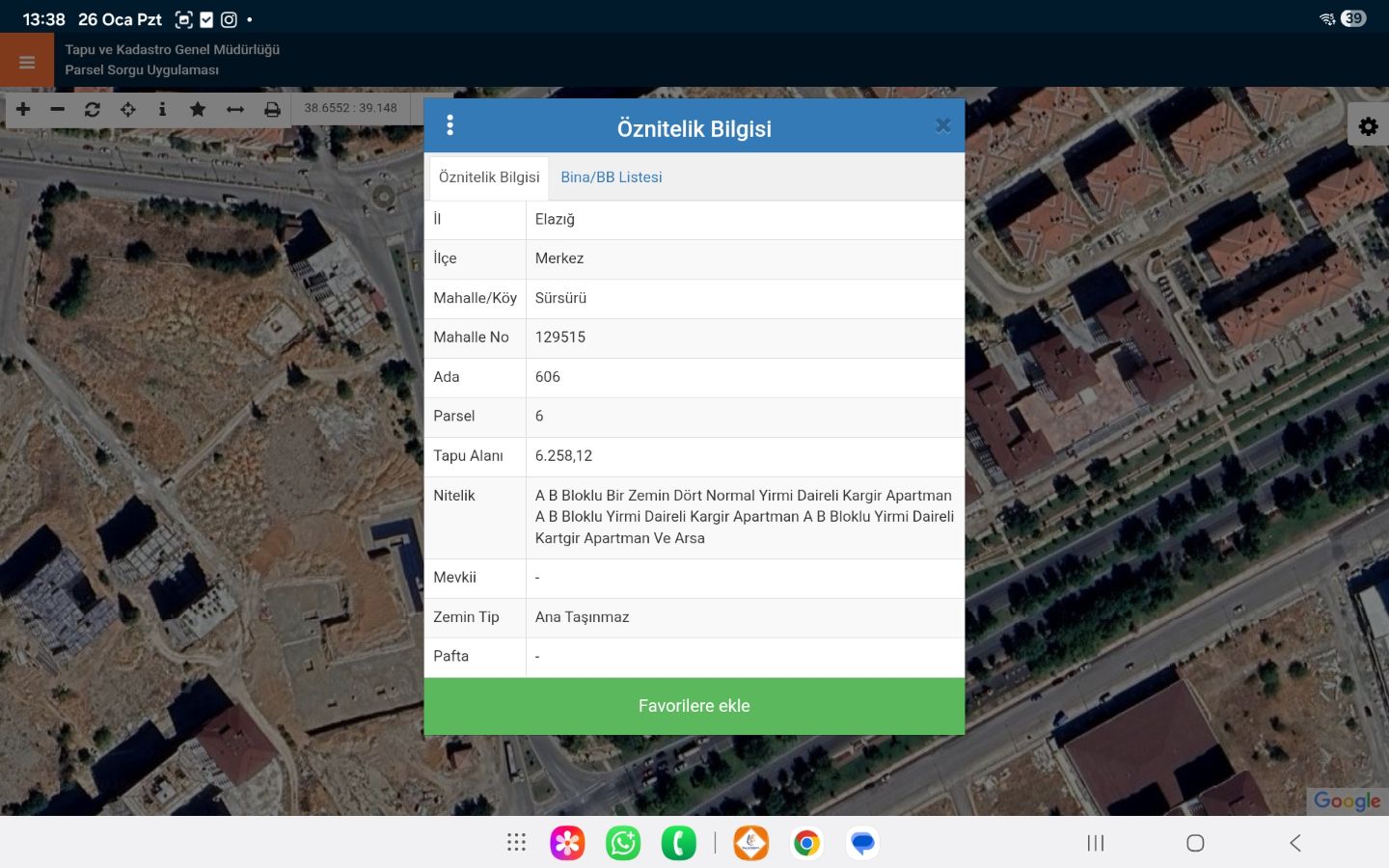Select the distance measure arrow tool
1389x868 pixels.
pos(235,109)
